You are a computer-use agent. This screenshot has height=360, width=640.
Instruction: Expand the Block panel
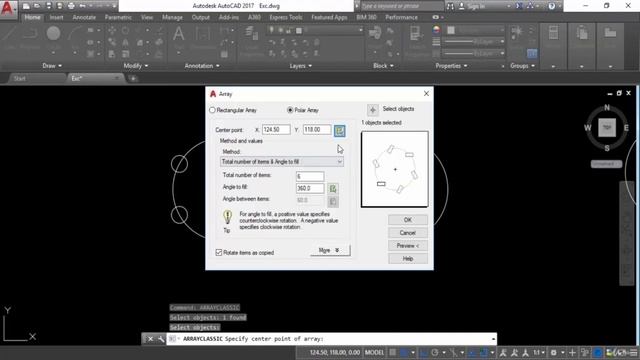click(x=383, y=66)
